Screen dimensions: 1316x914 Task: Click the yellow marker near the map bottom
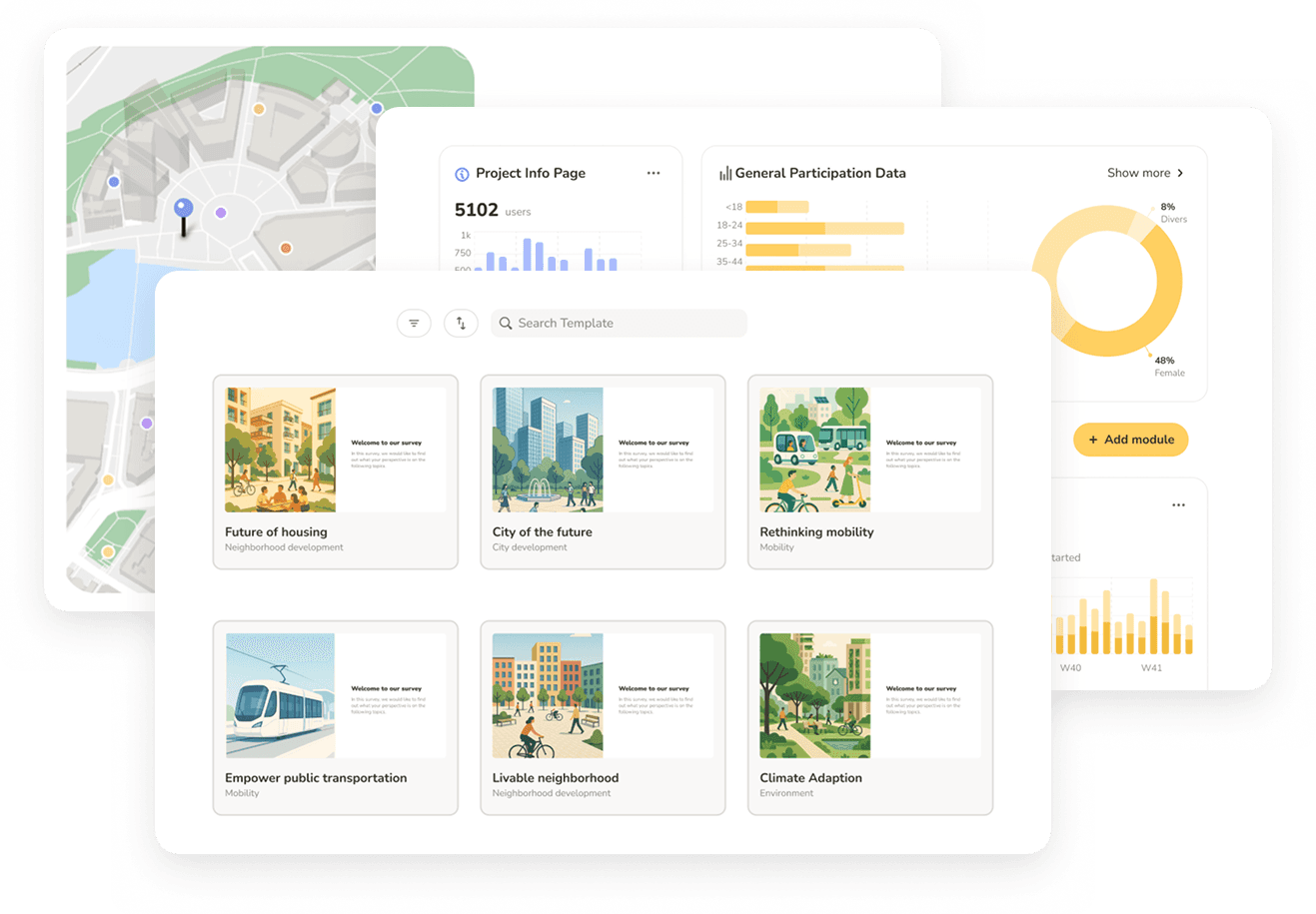(107, 550)
